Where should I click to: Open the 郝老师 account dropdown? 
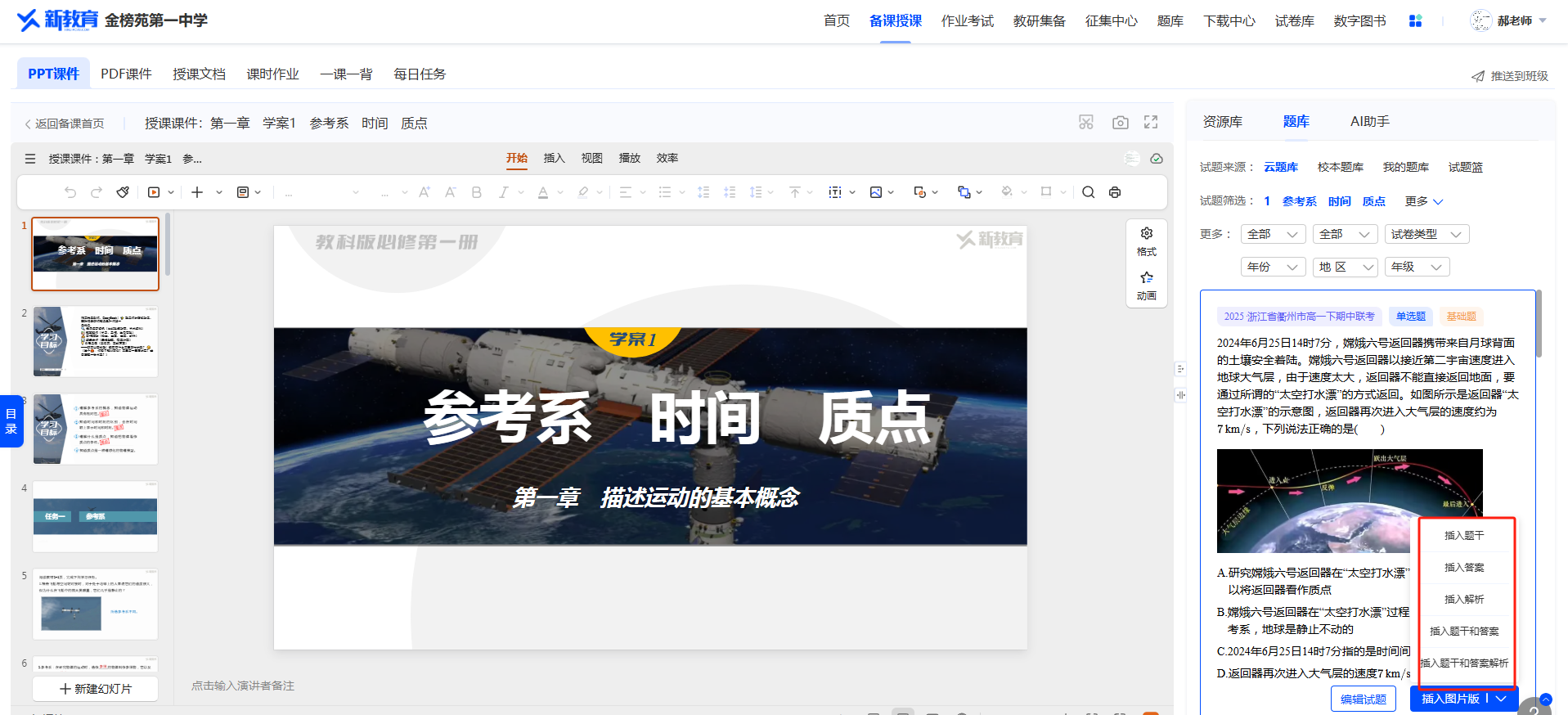coord(1509,20)
